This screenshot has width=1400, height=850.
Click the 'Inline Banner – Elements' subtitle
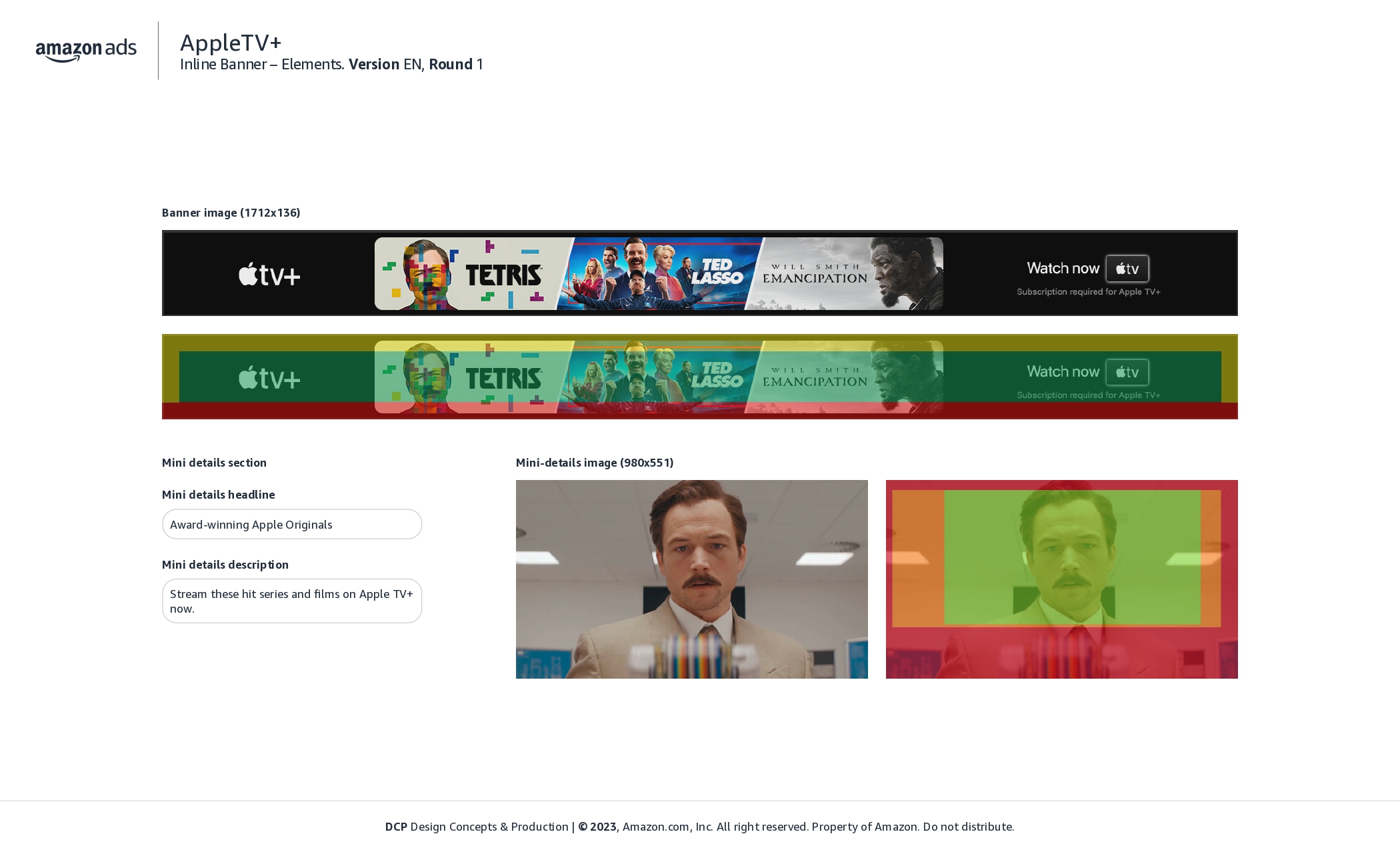(262, 64)
